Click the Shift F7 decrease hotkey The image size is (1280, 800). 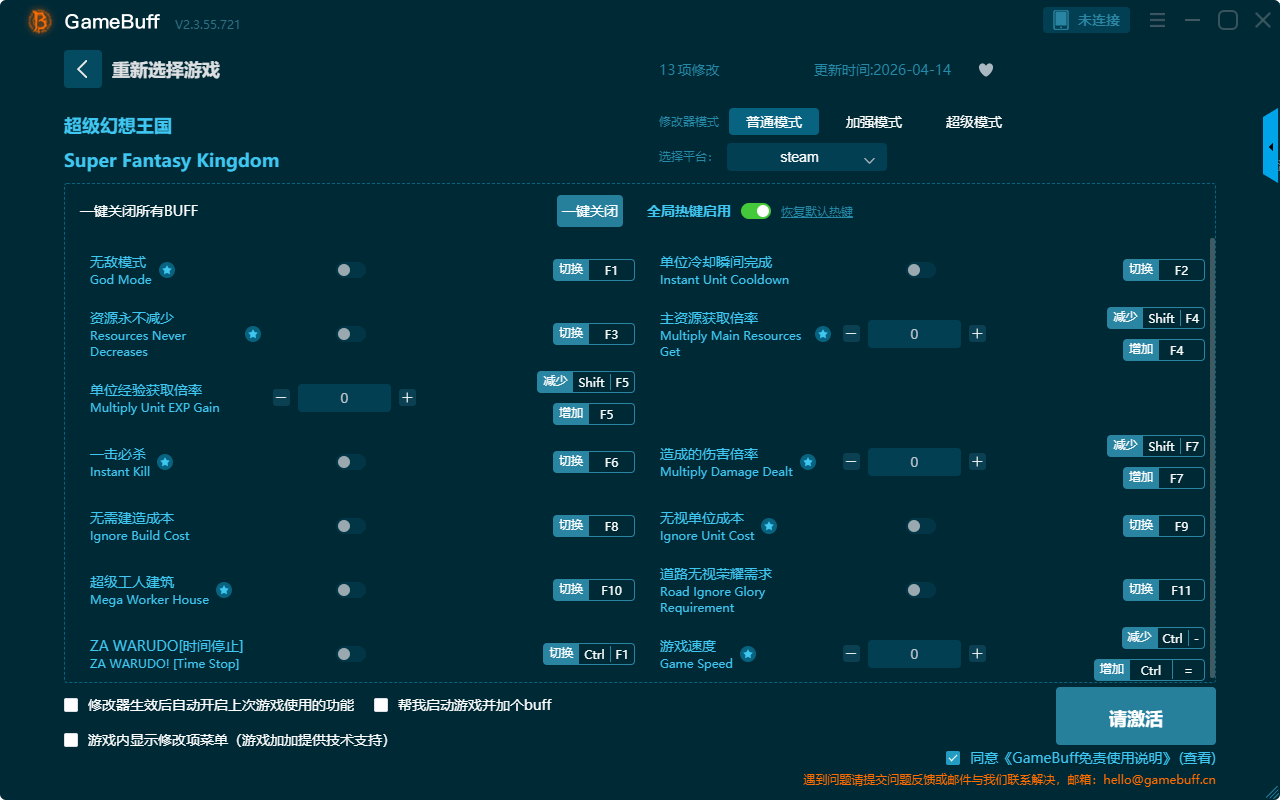pos(1156,446)
